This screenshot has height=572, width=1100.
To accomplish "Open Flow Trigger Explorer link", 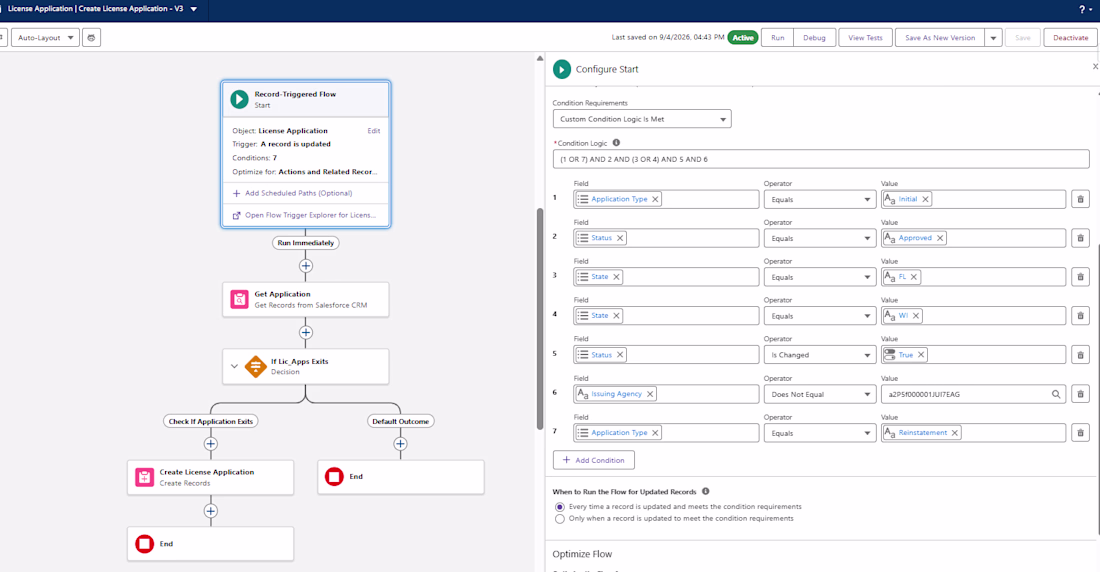I will (310, 215).
